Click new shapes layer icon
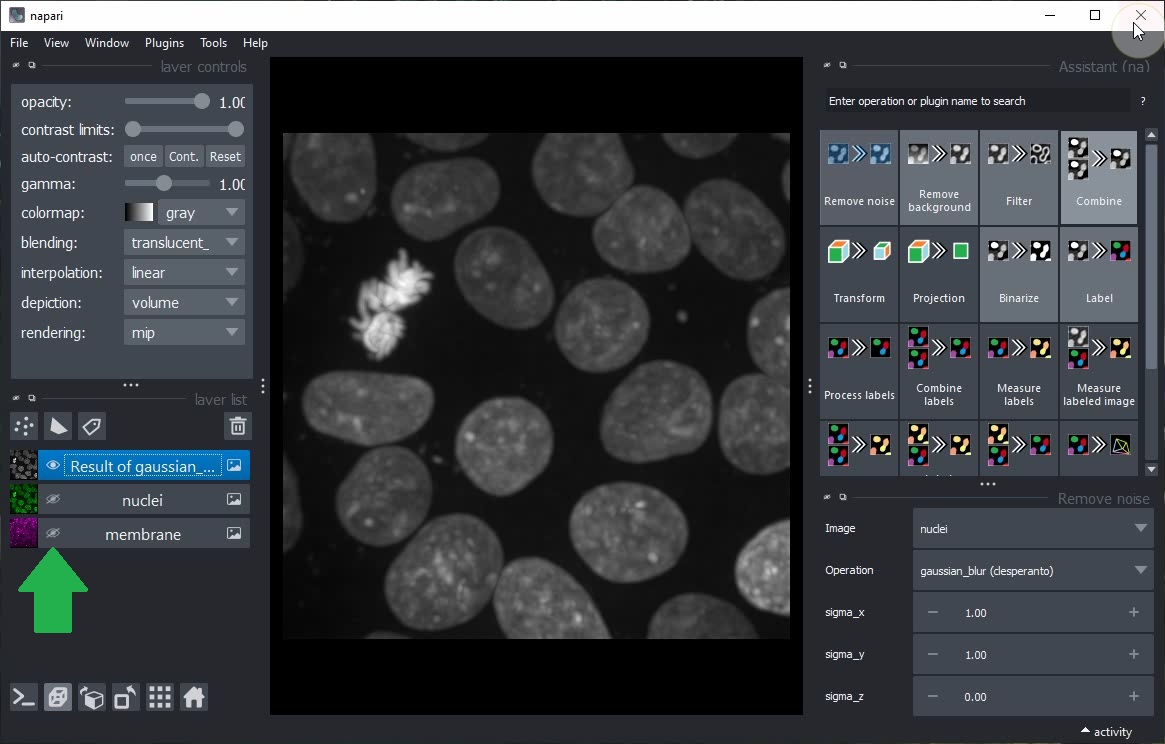This screenshot has width=1165, height=744. coord(58,427)
